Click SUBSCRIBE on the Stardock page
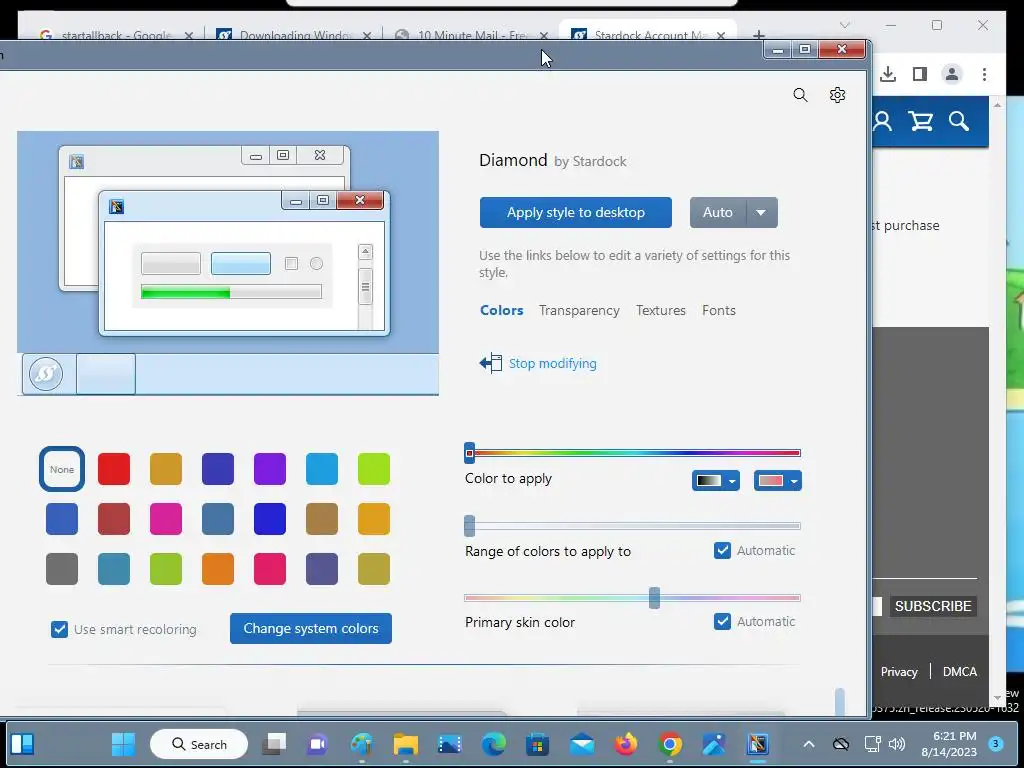 click(x=933, y=606)
